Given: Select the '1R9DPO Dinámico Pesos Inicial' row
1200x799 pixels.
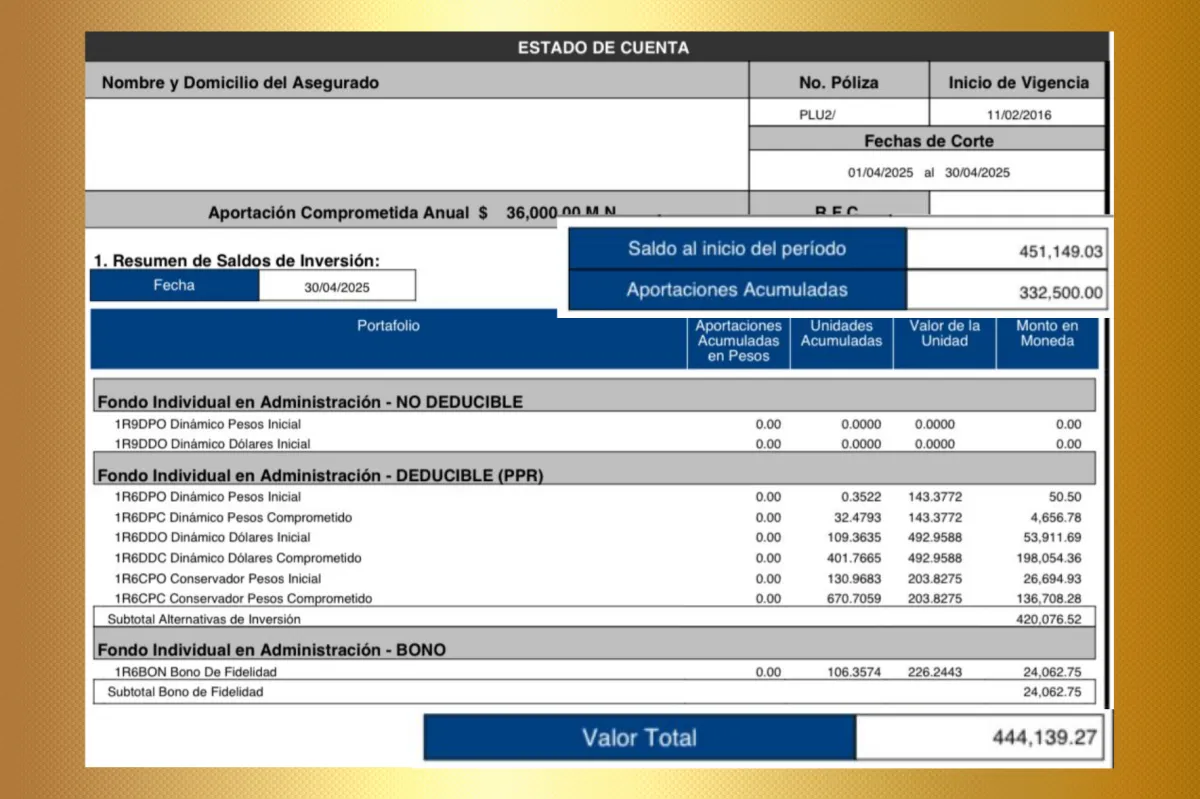Looking at the screenshot, I should pos(594,424).
